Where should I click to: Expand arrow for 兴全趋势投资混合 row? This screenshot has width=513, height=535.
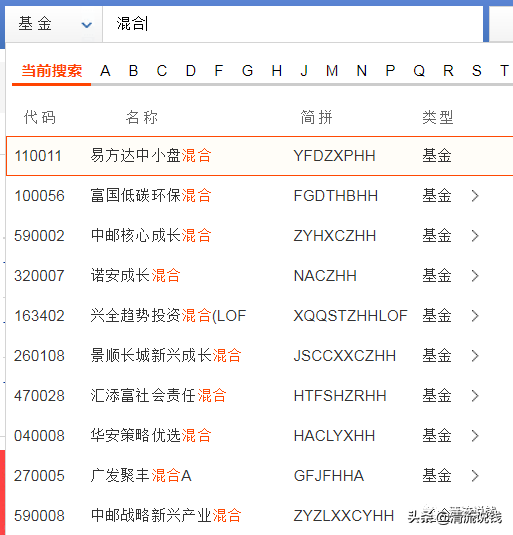click(x=475, y=316)
